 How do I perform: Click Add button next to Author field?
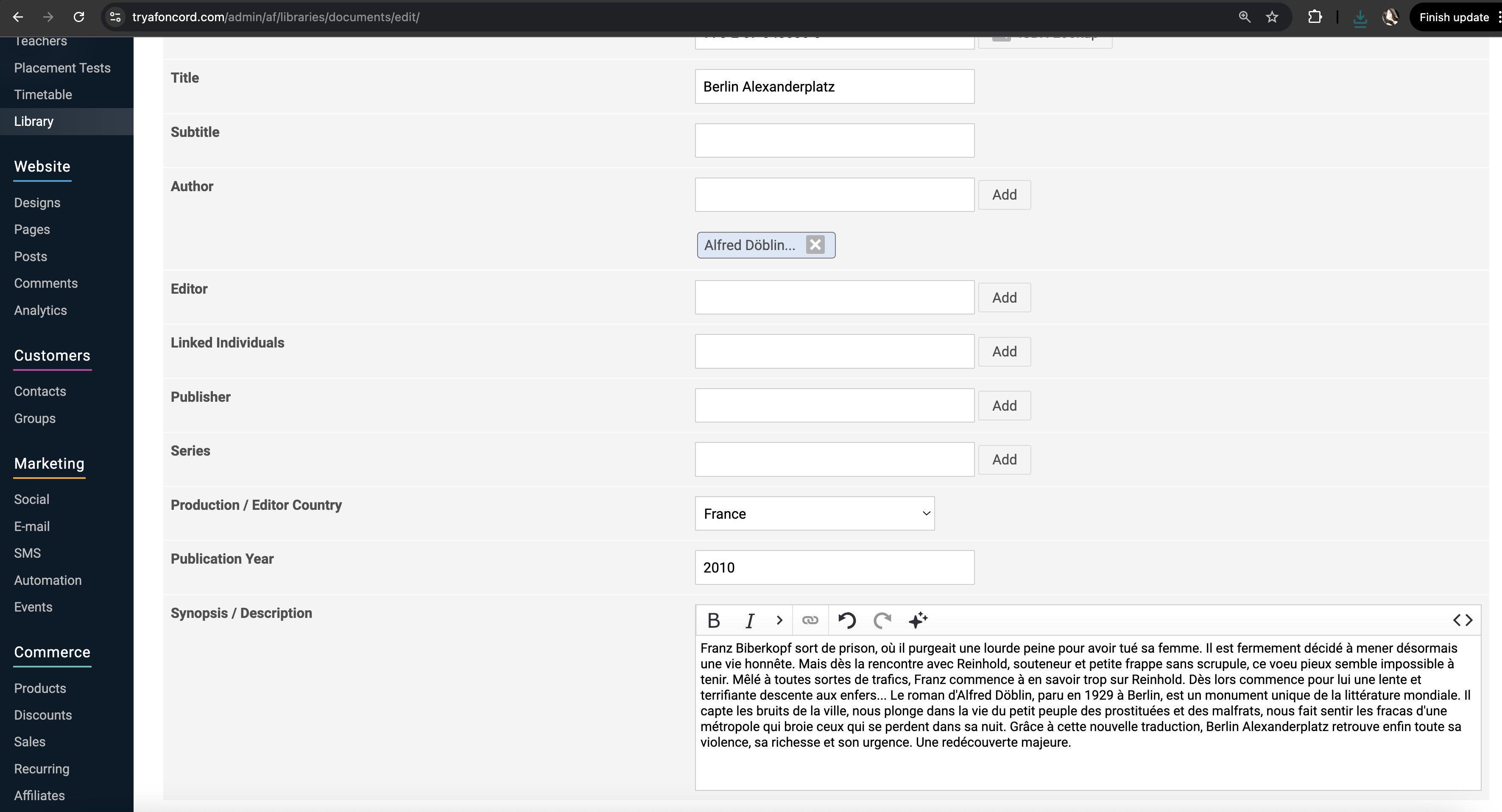click(x=1004, y=195)
